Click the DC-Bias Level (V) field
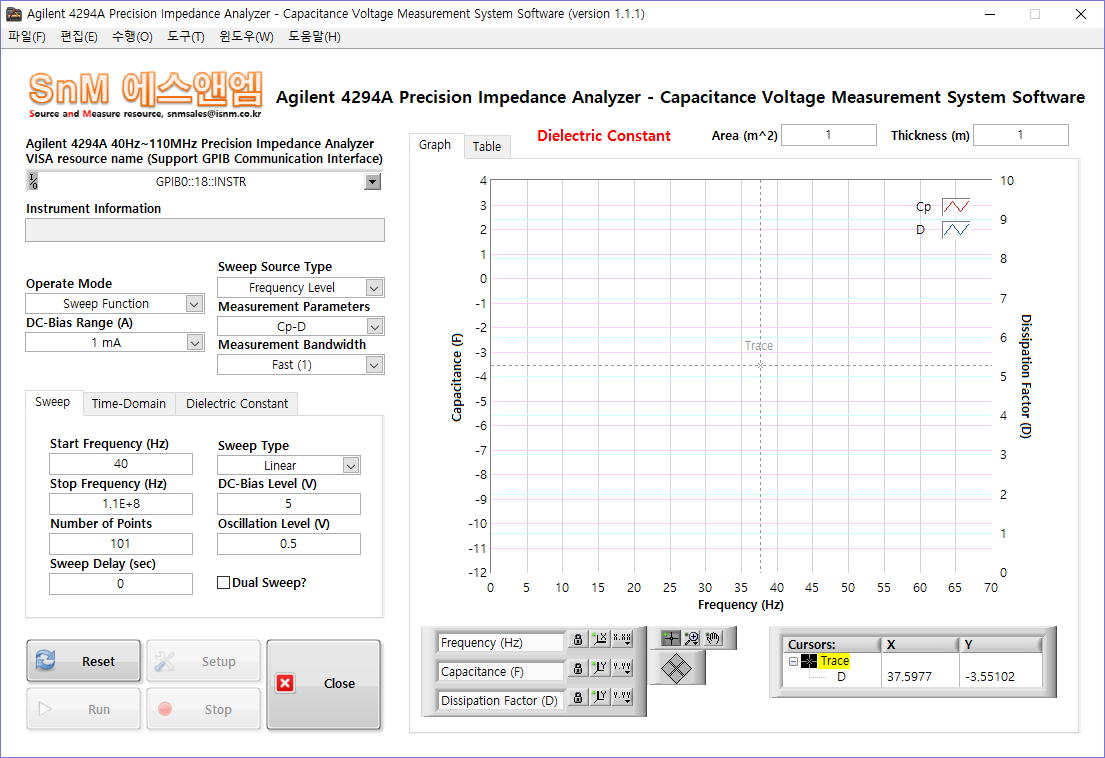The height and width of the screenshot is (758, 1105). pos(289,504)
